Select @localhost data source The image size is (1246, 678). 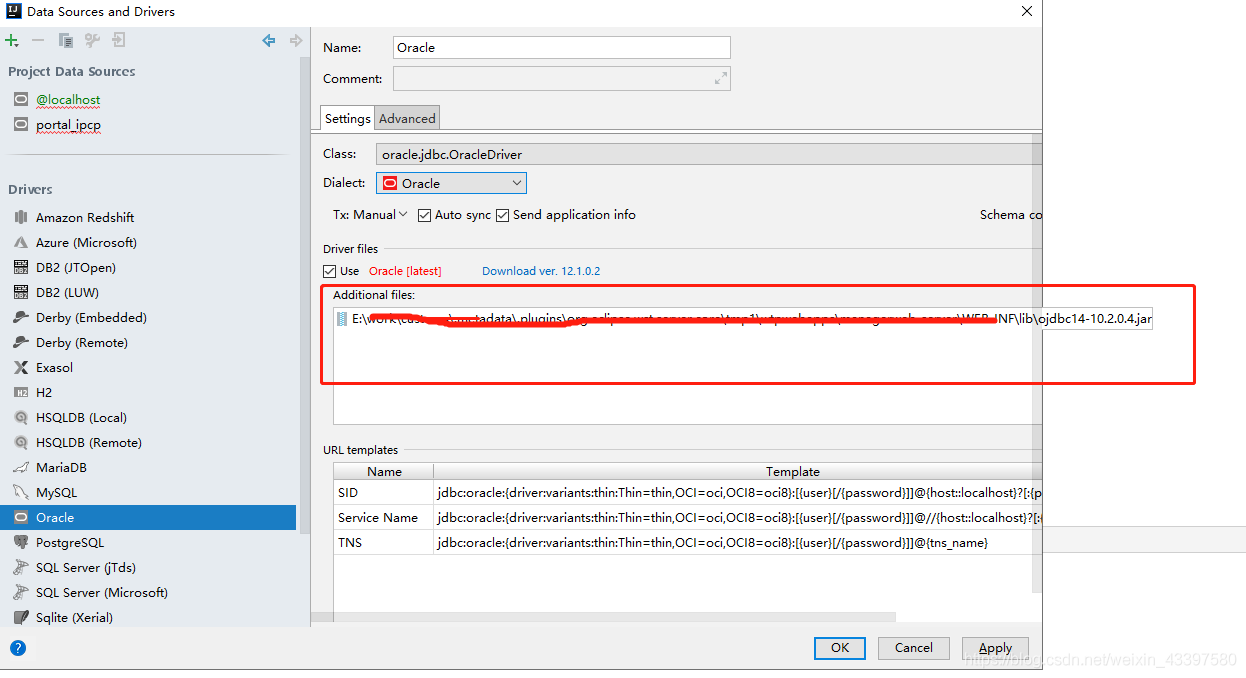(x=68, y=100)
